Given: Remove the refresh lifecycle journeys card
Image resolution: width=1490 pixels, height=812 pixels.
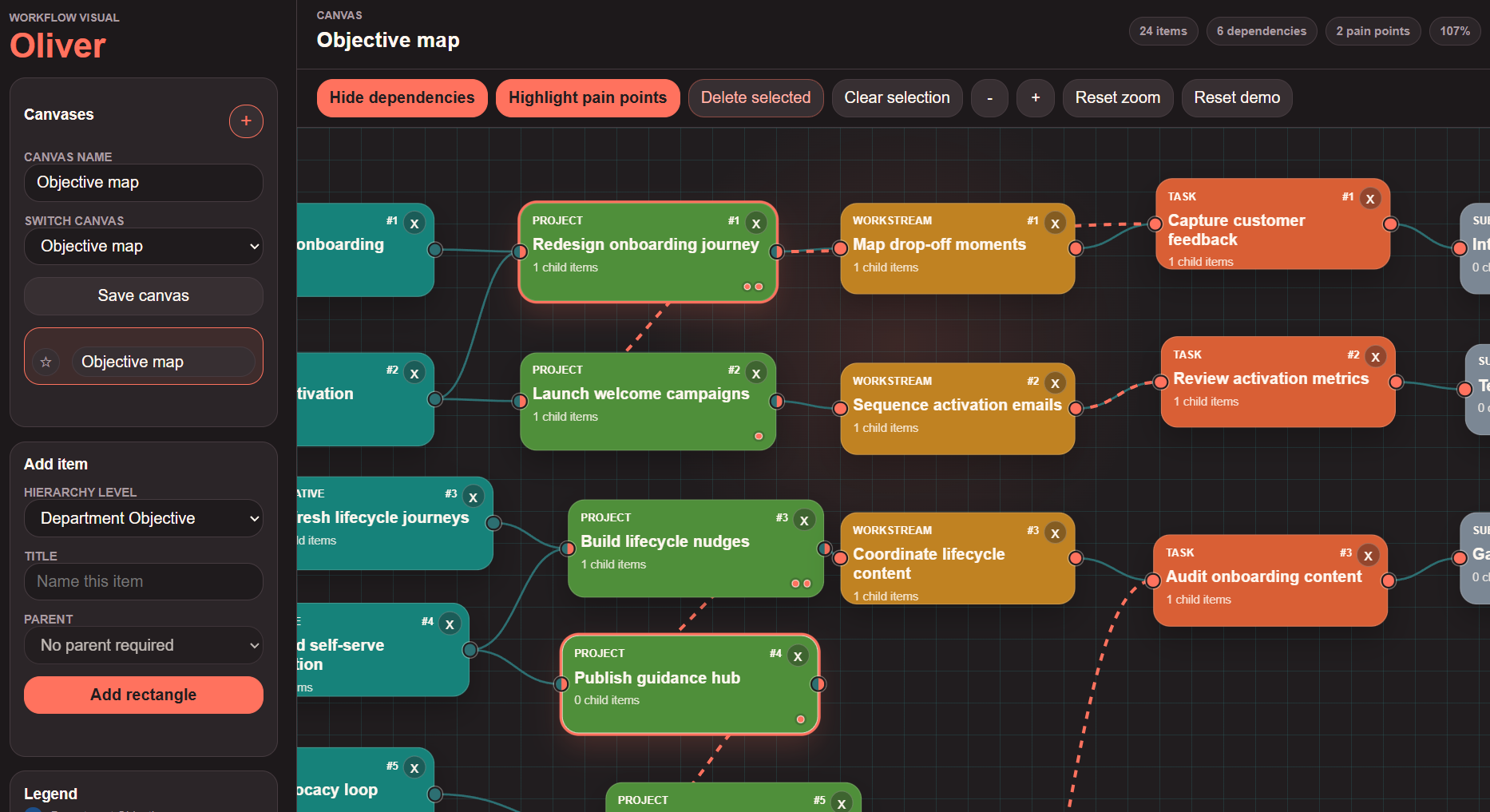Looking at the screenshot, I should click(x=474, y=497).
